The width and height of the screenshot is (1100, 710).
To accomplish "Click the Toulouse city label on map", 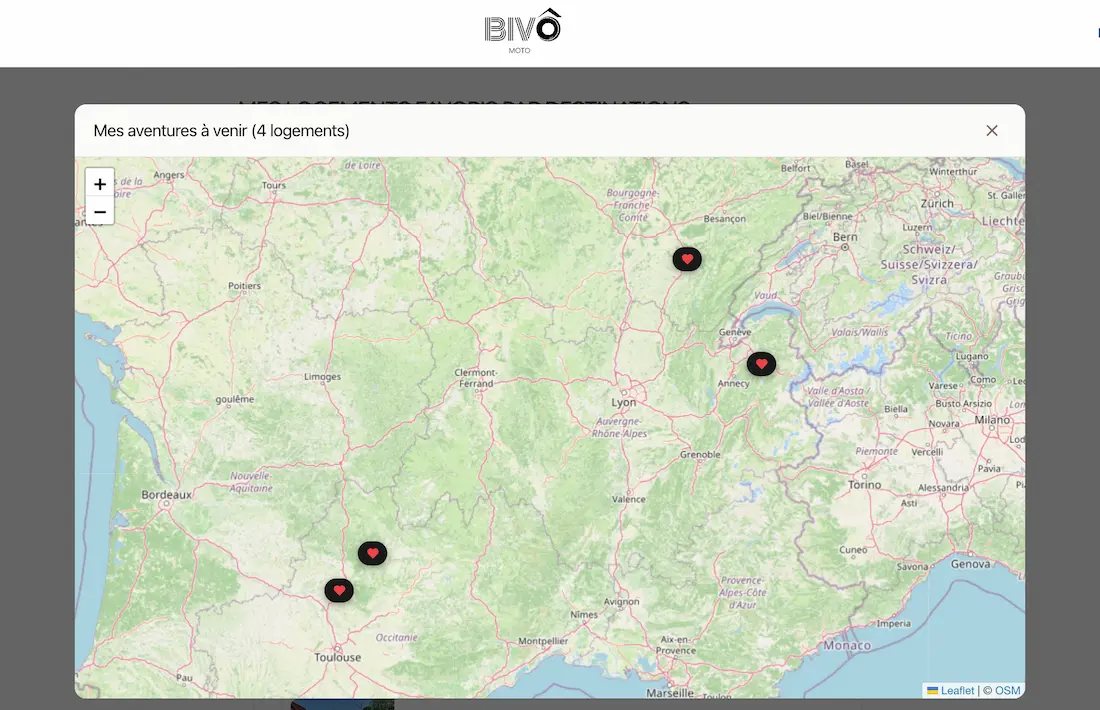I will [337, 657].
